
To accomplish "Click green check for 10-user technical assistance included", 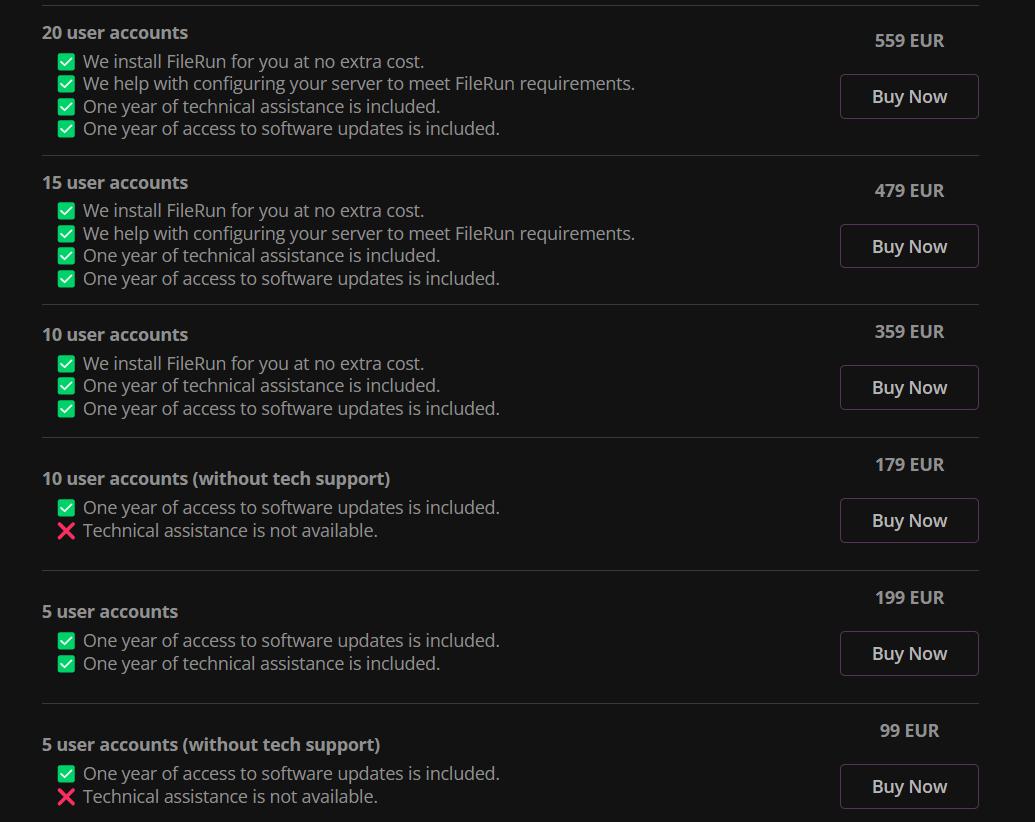I will (x=66, y=386).
